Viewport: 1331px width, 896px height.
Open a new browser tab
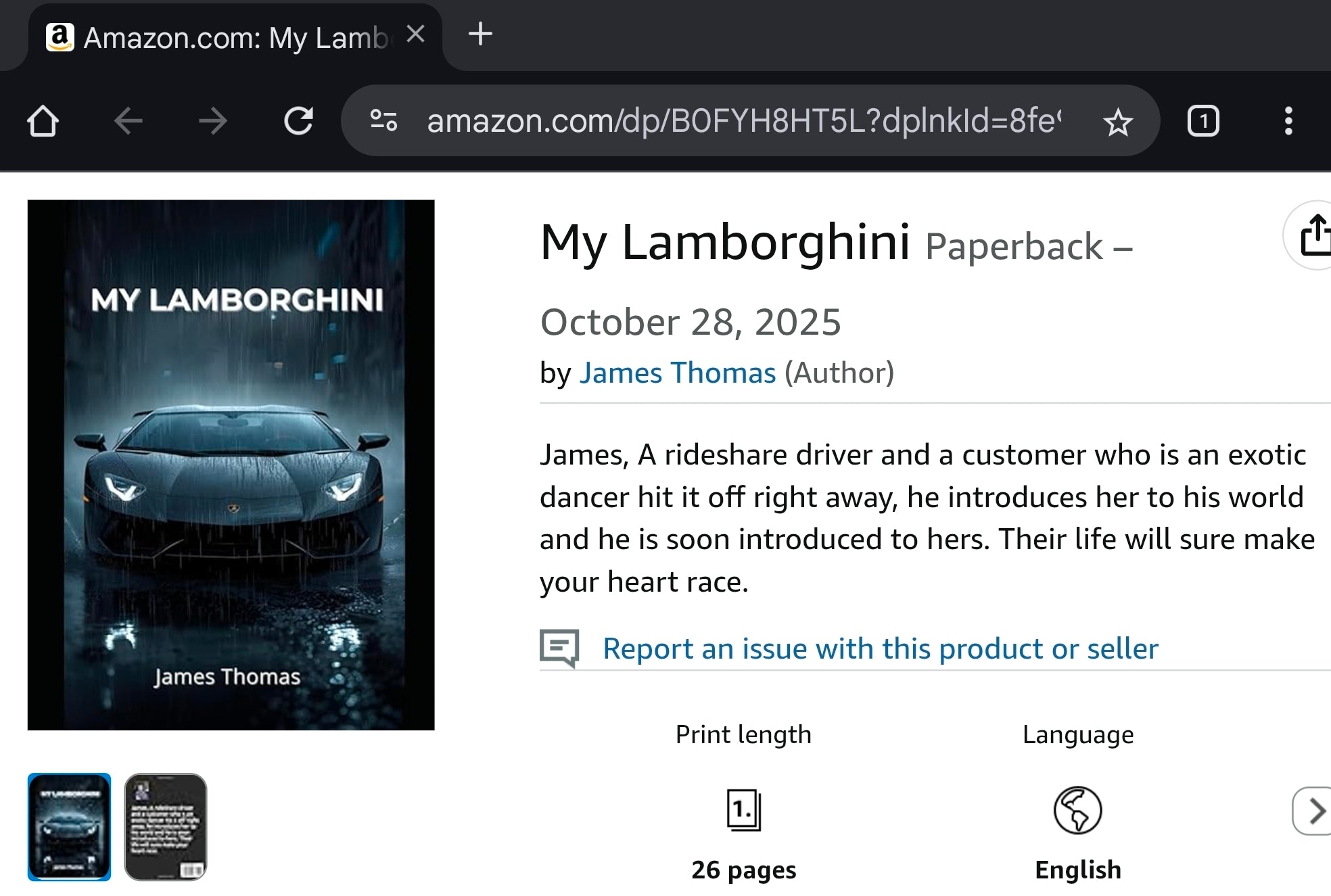point(481,35)
